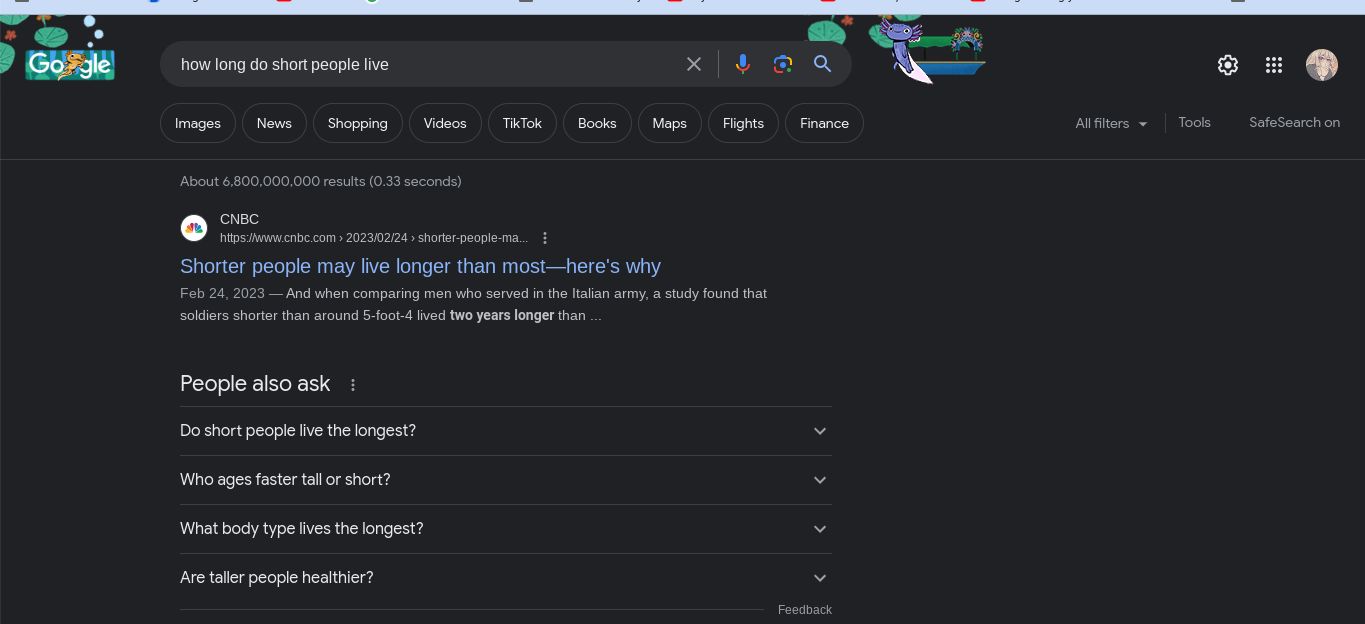Open the Google account profile picture
Image resolution: width=1365 pixels, height=624 pixels.
coord(1322,65)
